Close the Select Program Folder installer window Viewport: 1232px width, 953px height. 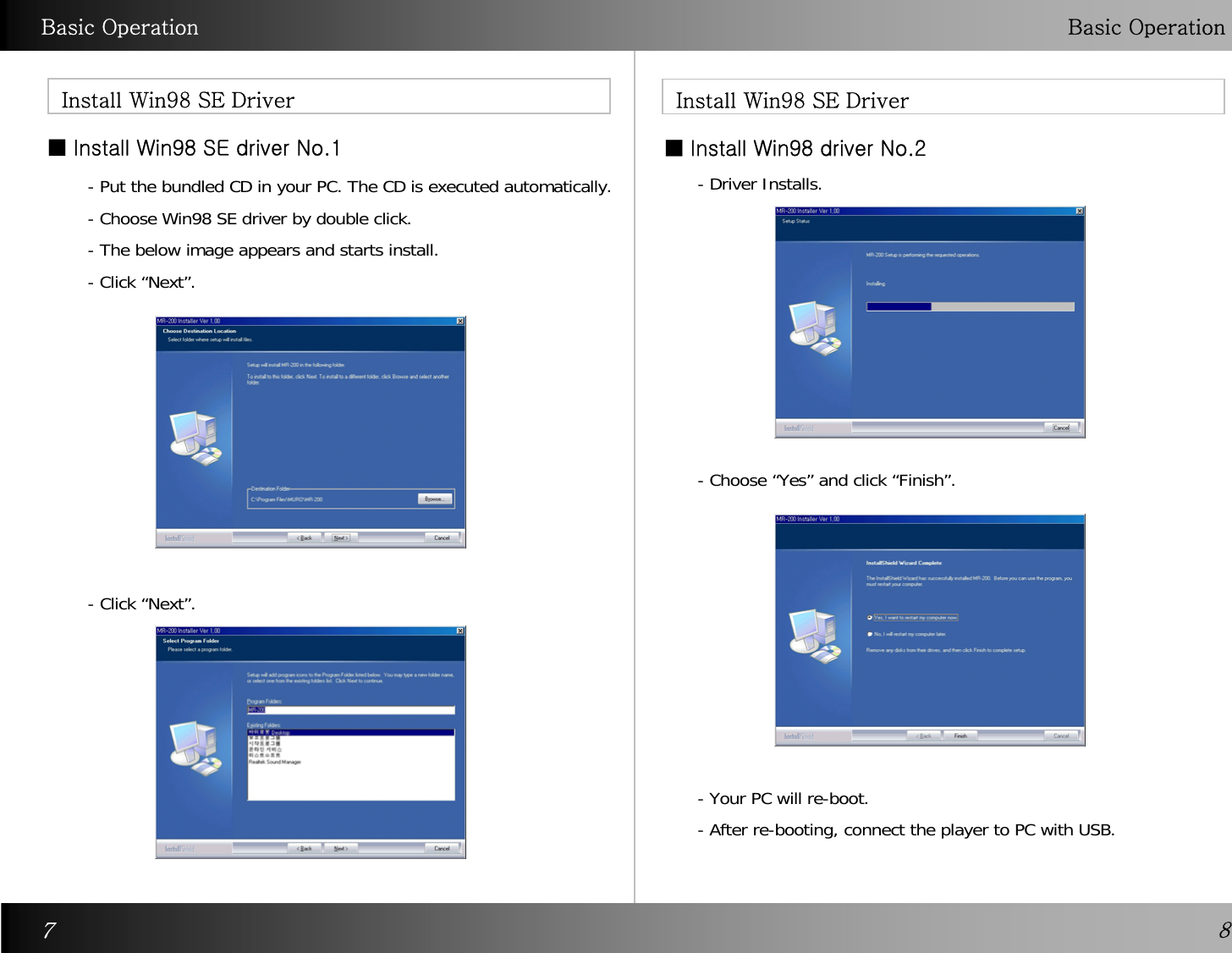coord(460,631)
